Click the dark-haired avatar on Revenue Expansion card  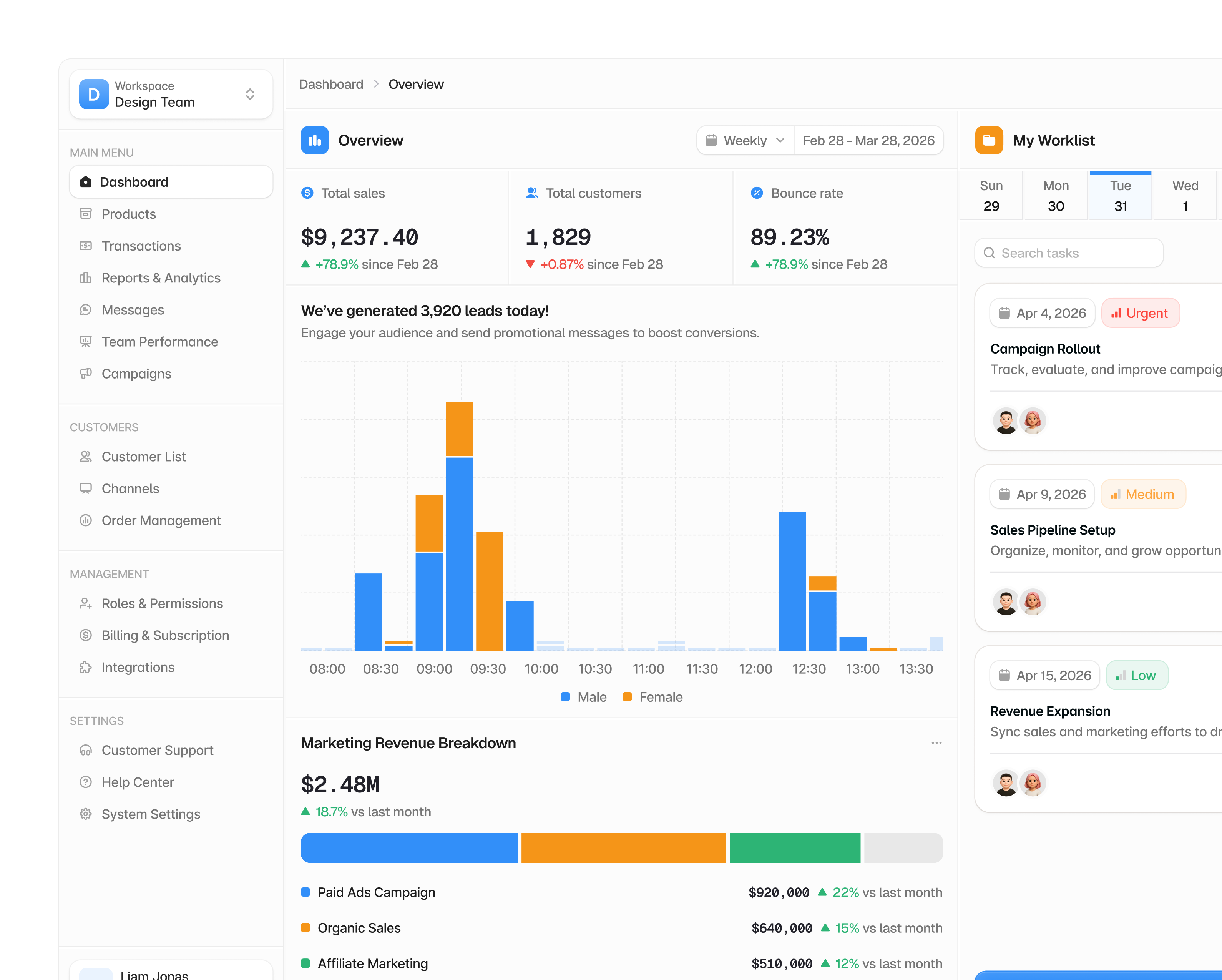pyautogui.click(x=1006, y=783)
